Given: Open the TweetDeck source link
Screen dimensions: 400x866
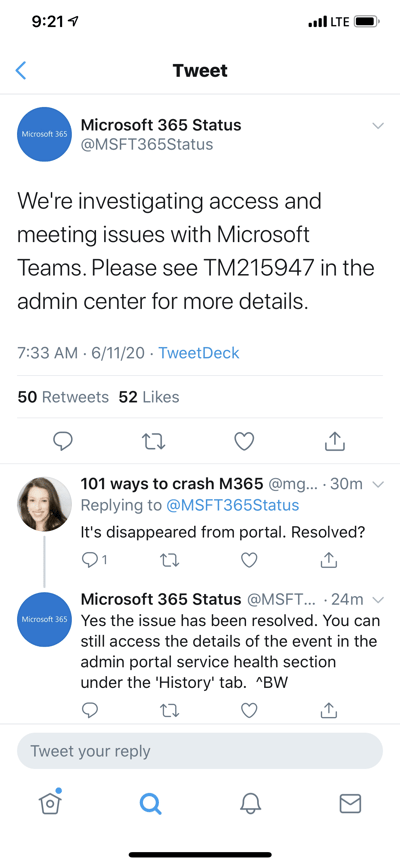Looking at the screenshot, I should pos(199,353).
